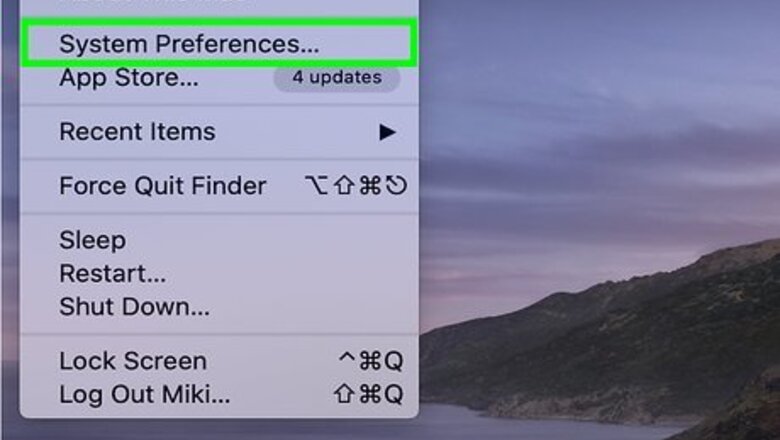Expand the Recent Items submenu
Image resolution: width=780 pixels, height=440 pixels.
point(219,132)
